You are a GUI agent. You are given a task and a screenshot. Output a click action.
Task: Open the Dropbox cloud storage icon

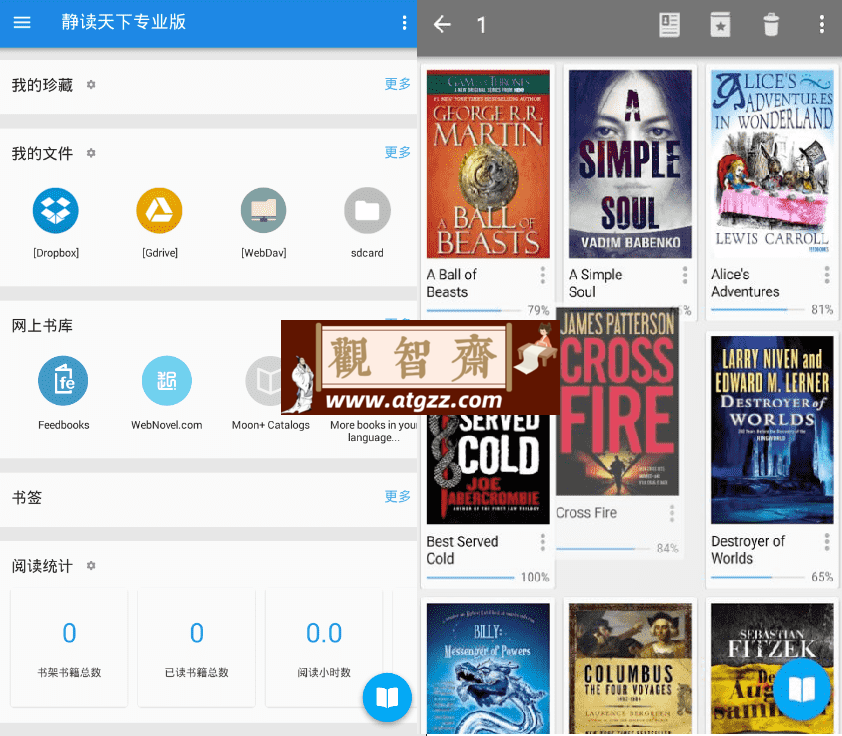55,210
